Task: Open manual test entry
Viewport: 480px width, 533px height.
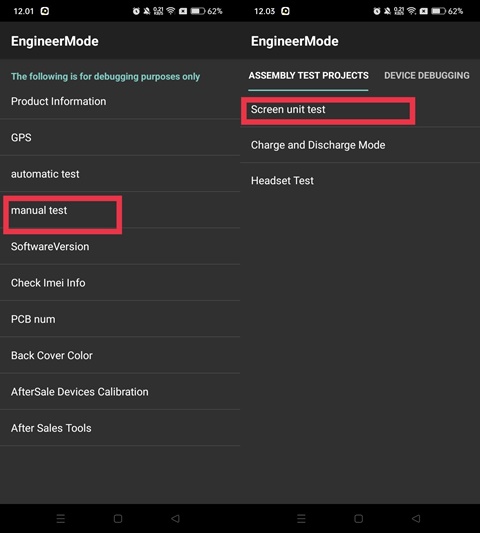Action: (x=120, y=210)
